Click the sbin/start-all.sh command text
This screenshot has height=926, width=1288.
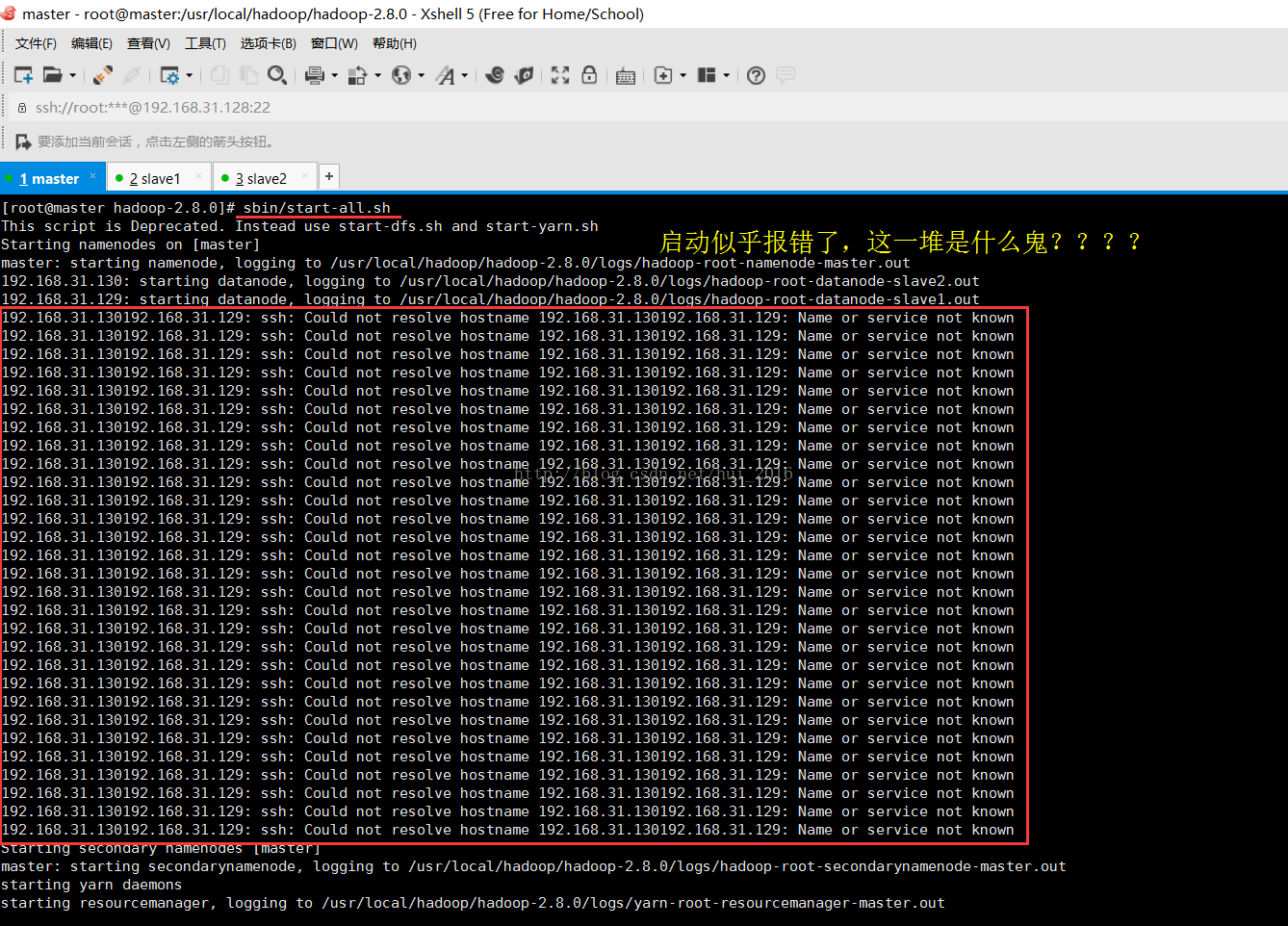point(317,208)
